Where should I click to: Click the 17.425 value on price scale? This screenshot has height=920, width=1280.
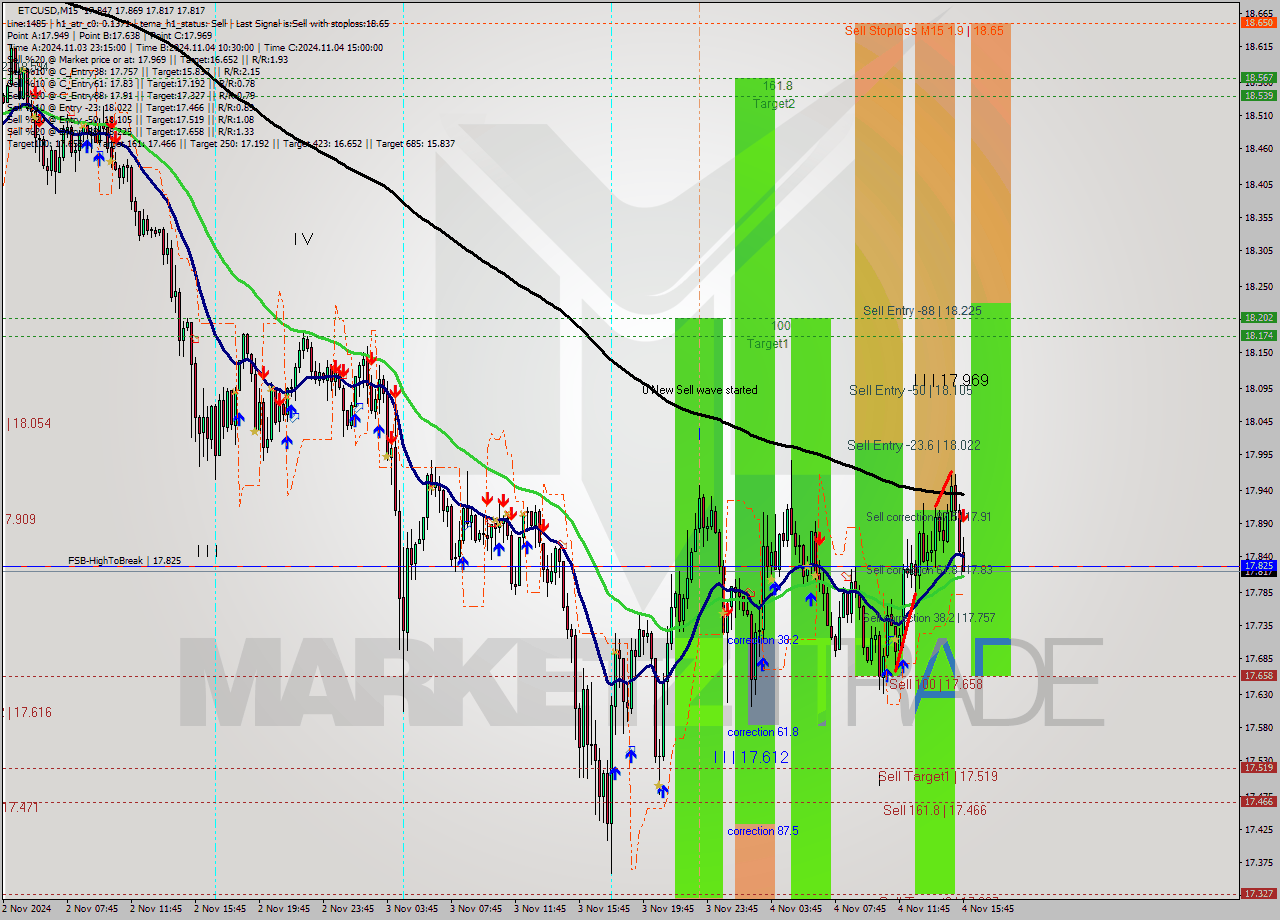click(1258, 829)
